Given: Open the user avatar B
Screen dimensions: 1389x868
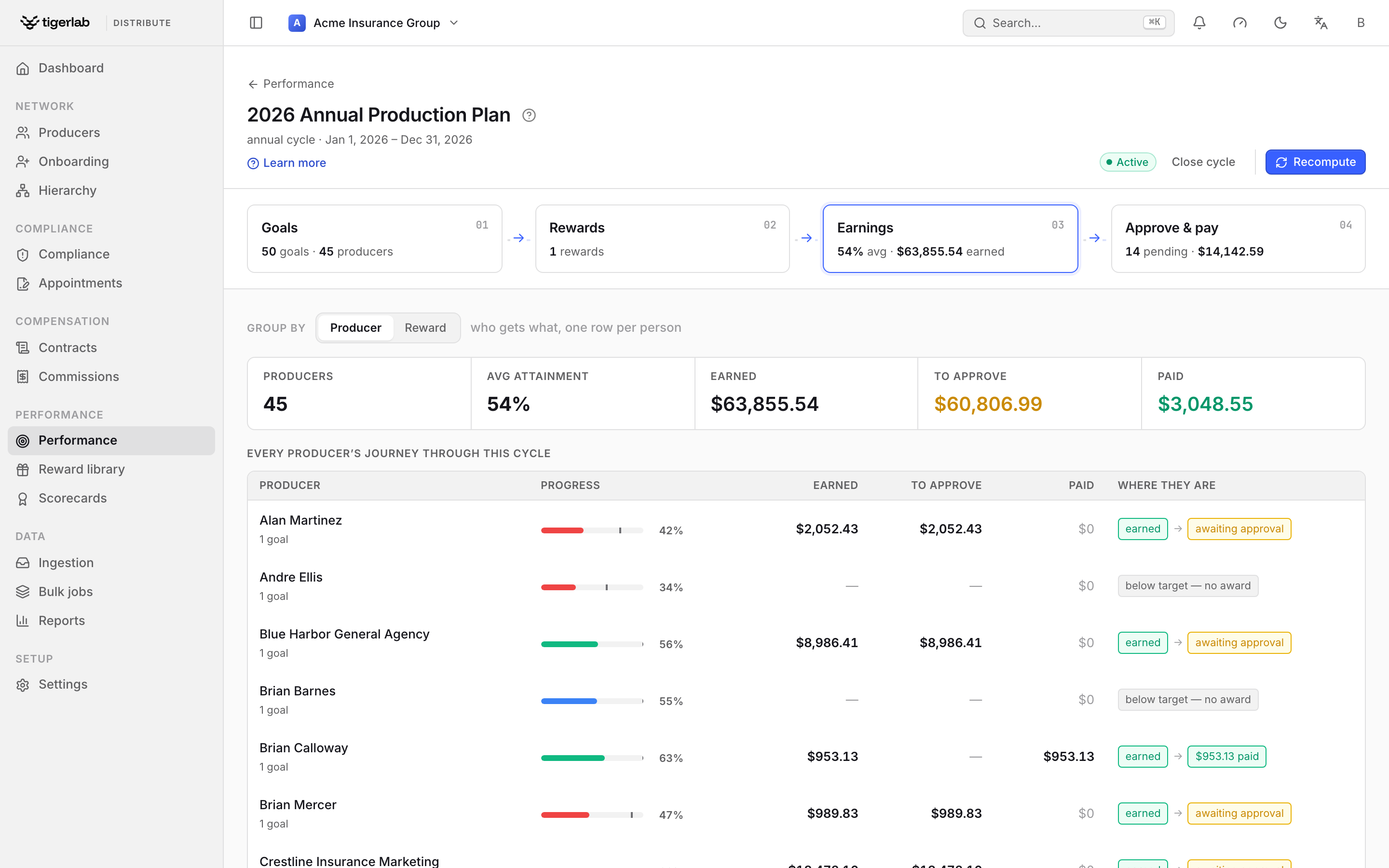Looking at the screenshot, I should pyautogui.click(x=1360, y=23).
